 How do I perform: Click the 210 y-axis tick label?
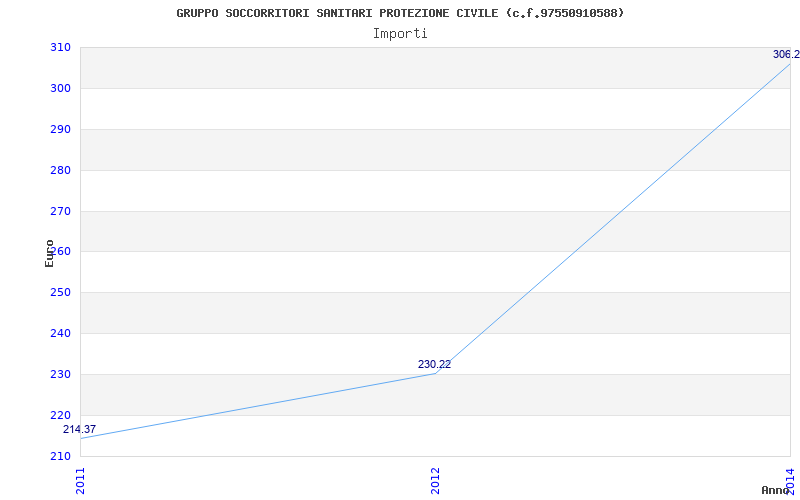click(60, 456)
